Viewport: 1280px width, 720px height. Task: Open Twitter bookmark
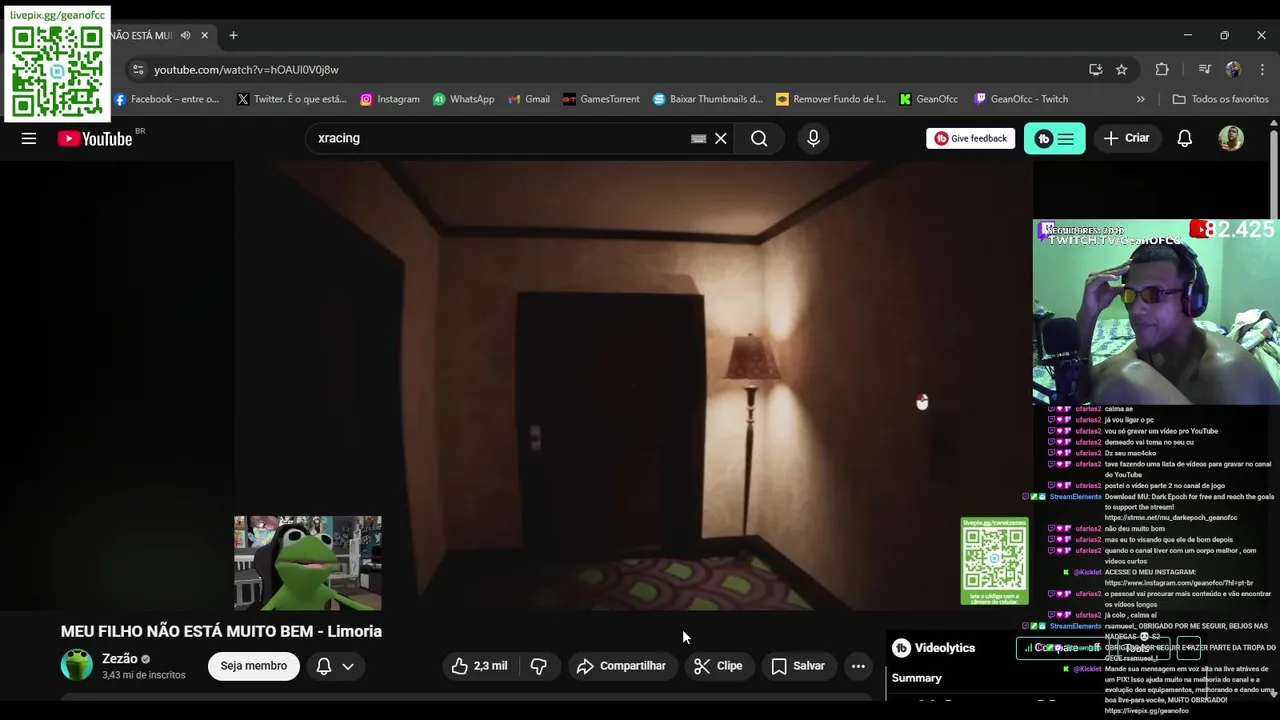[x=292, y=99]
